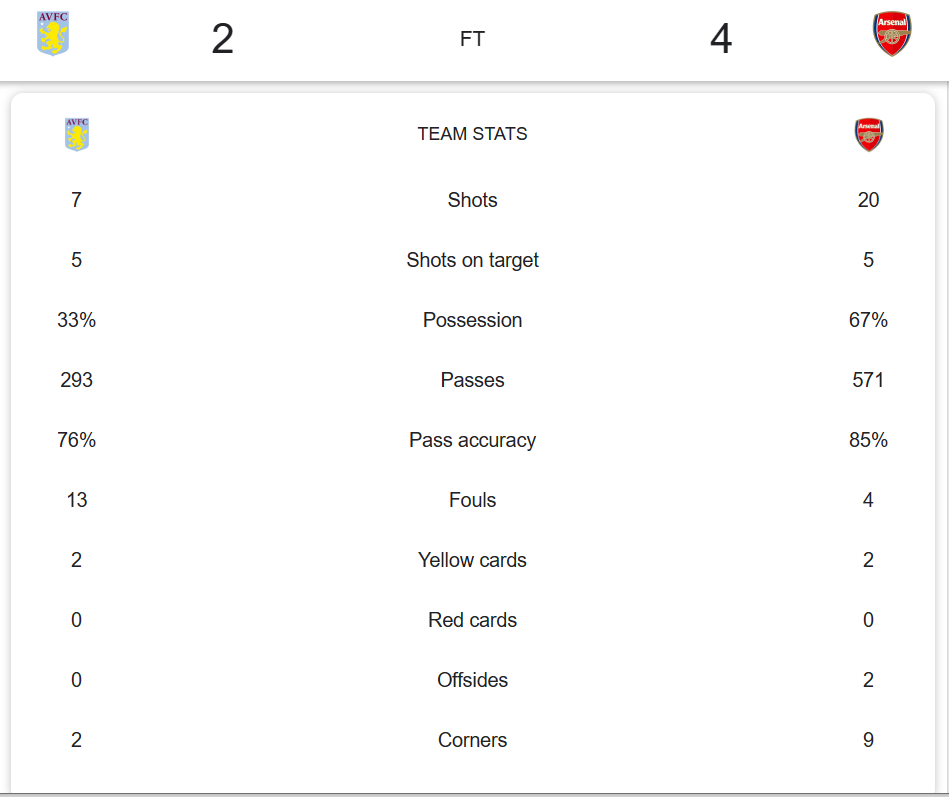949x797 pixels.
Task: Select the Pass accuracy label
Action: [473, 440]
